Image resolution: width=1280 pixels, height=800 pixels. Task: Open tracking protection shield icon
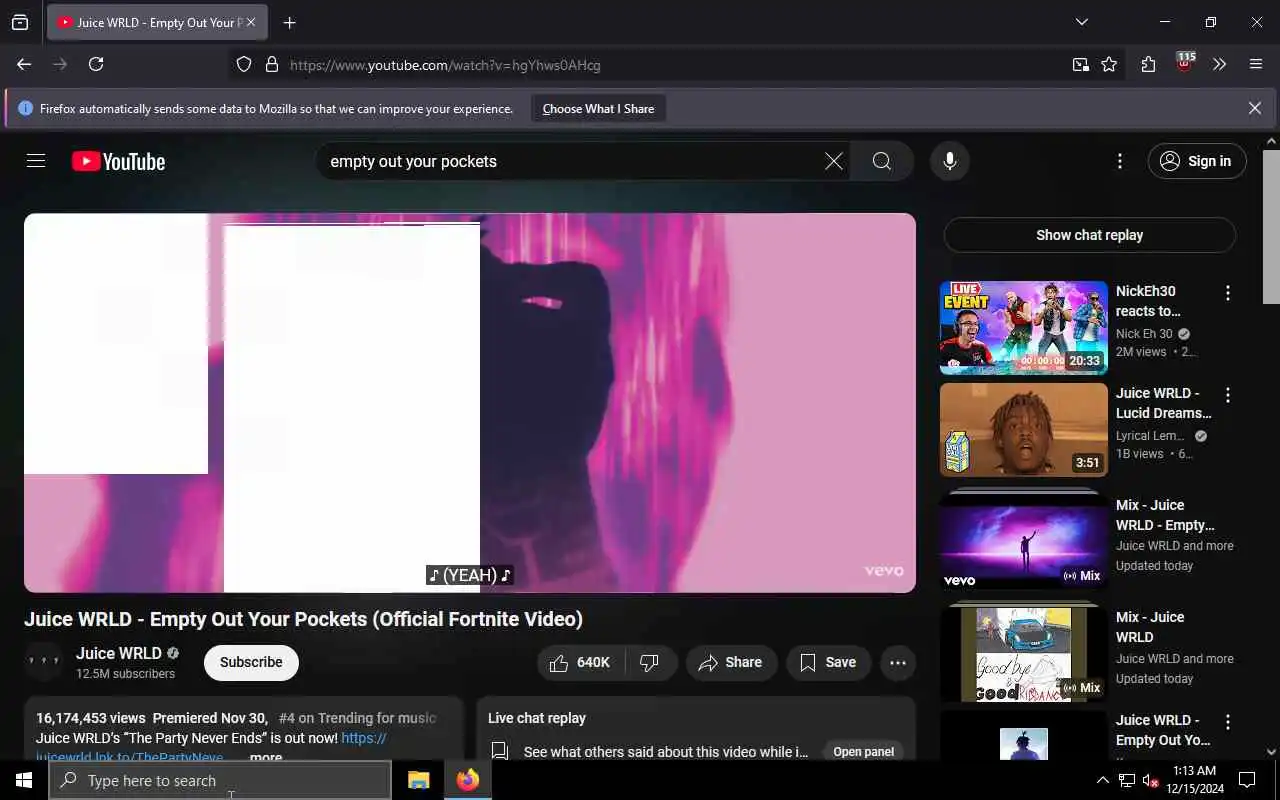tap(244, 65)
